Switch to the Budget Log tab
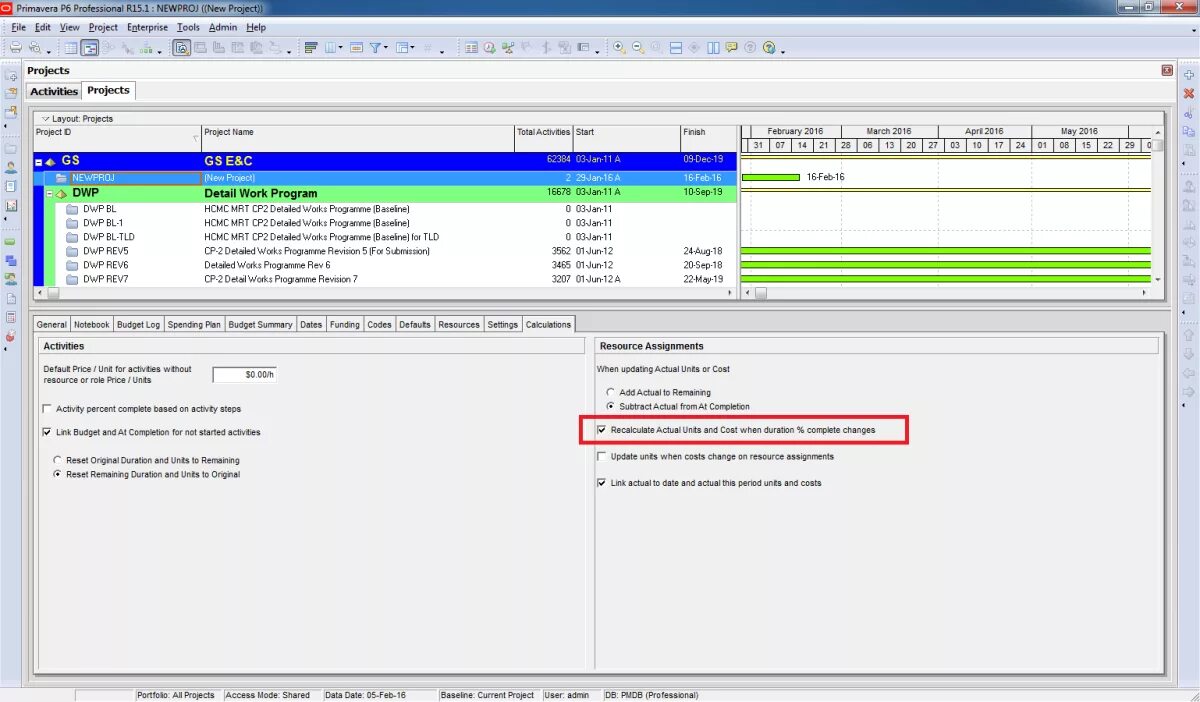The width and height of the screenshot is (1200, 702). point(138,324)
